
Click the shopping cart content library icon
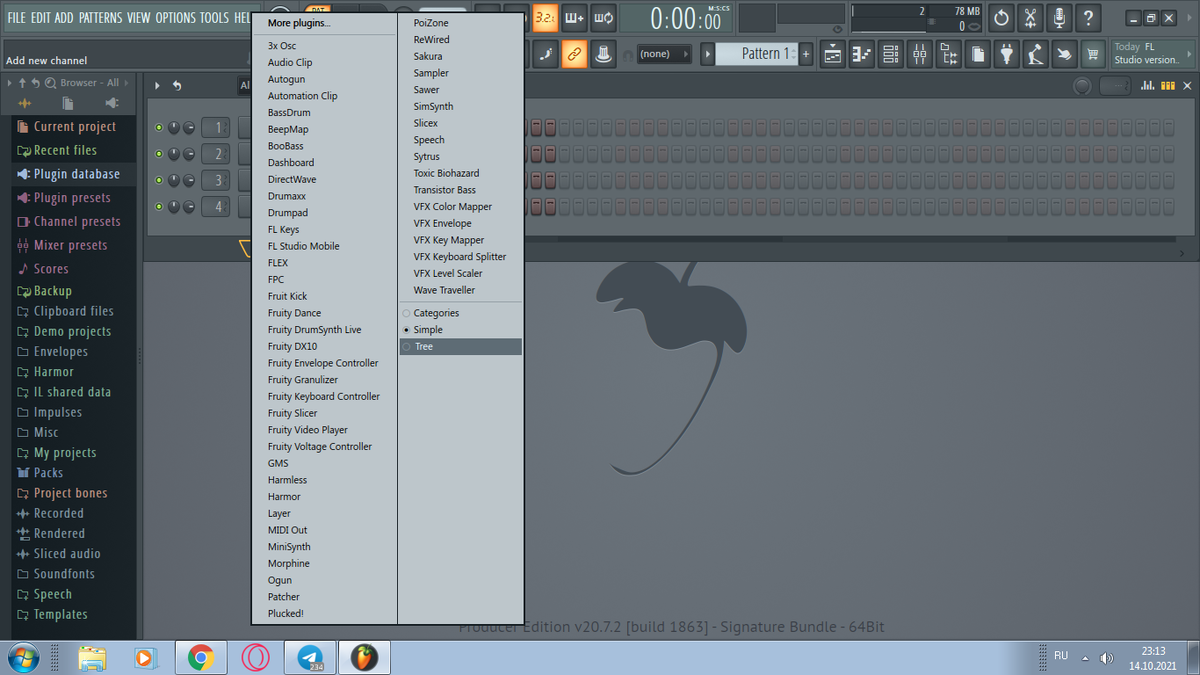pyautogui.click(x=1094, y=54)
